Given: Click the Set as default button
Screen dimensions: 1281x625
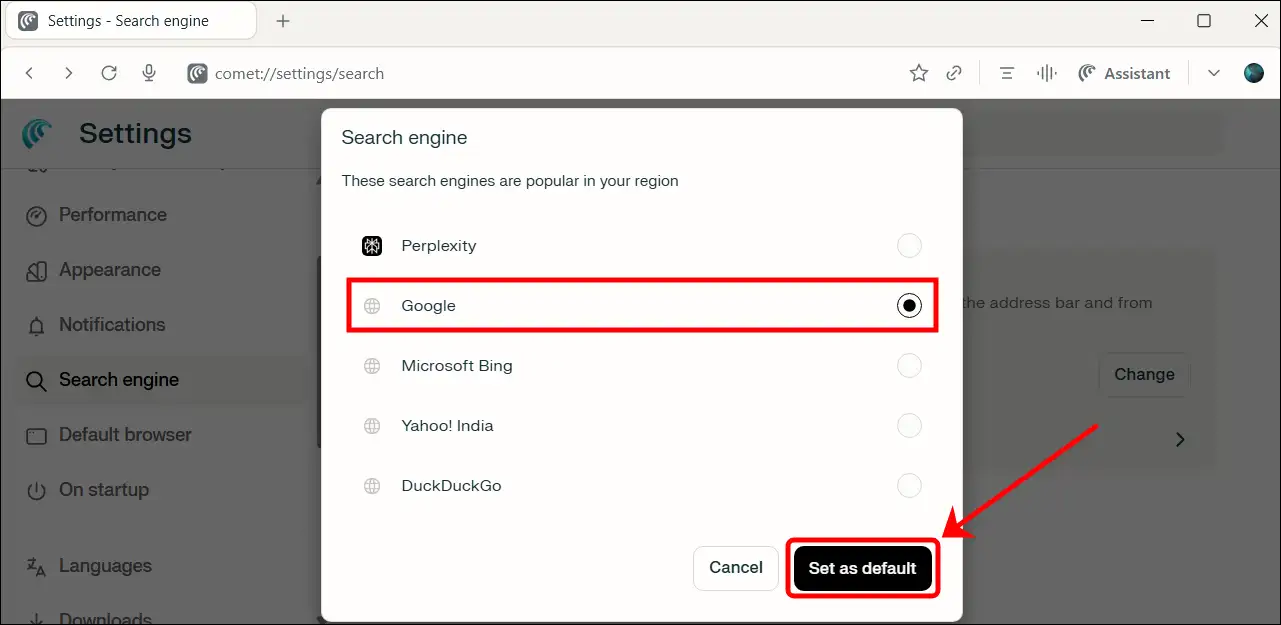Looking at the screenshot, I should pyautogui.click(x=862, y=568).
